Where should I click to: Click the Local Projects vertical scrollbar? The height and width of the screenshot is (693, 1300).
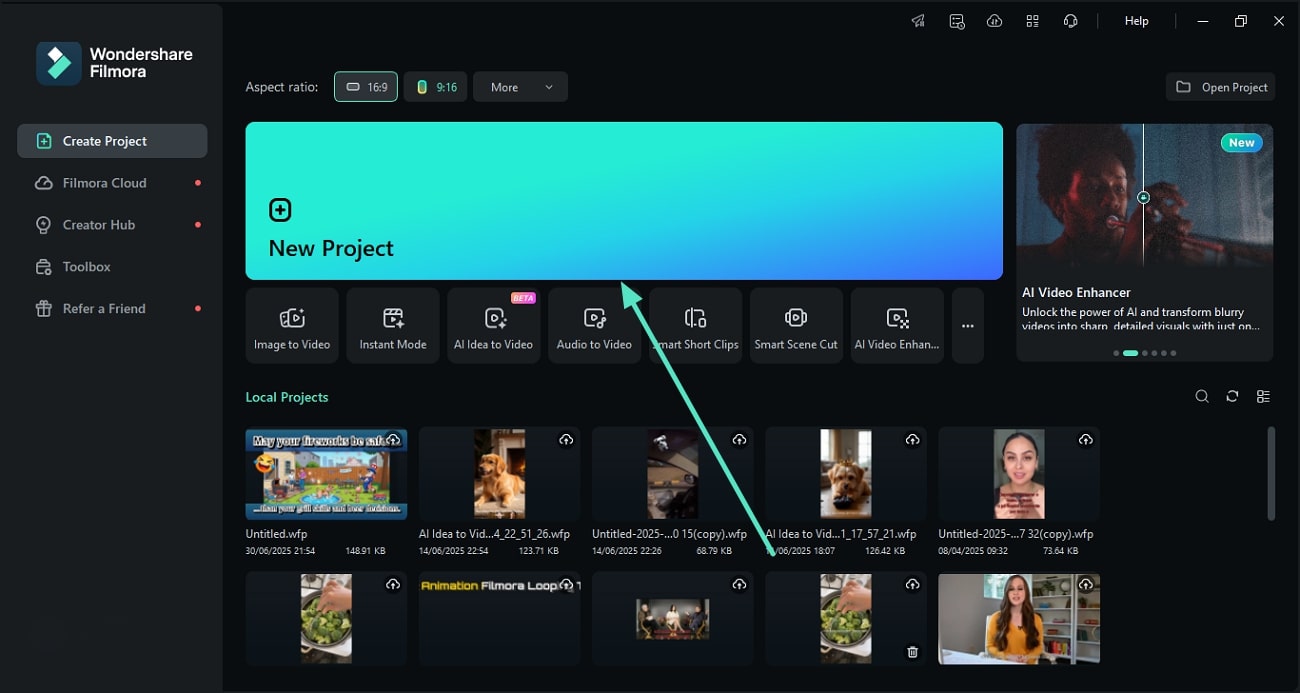[1271, 473]
